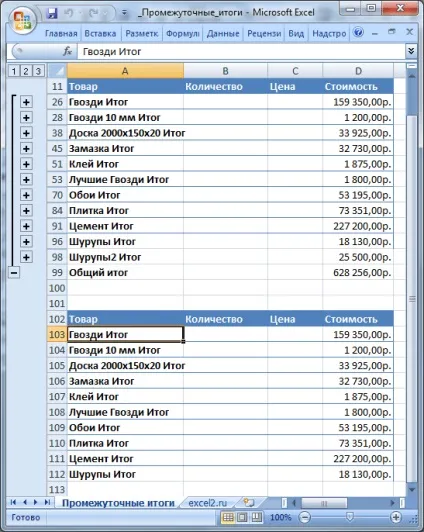
Task: Switch to Page Break Preview in status bar
Action: (257, 517)
